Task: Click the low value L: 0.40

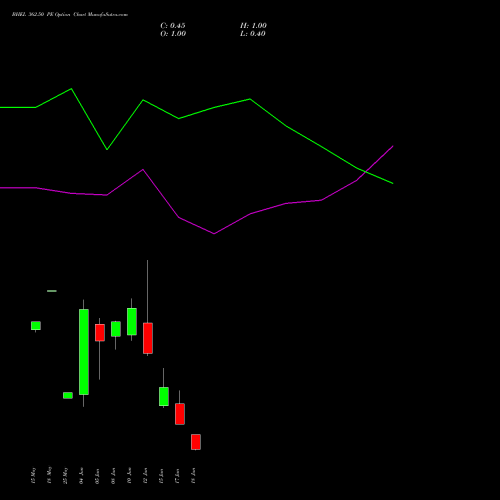Action: 253,34
